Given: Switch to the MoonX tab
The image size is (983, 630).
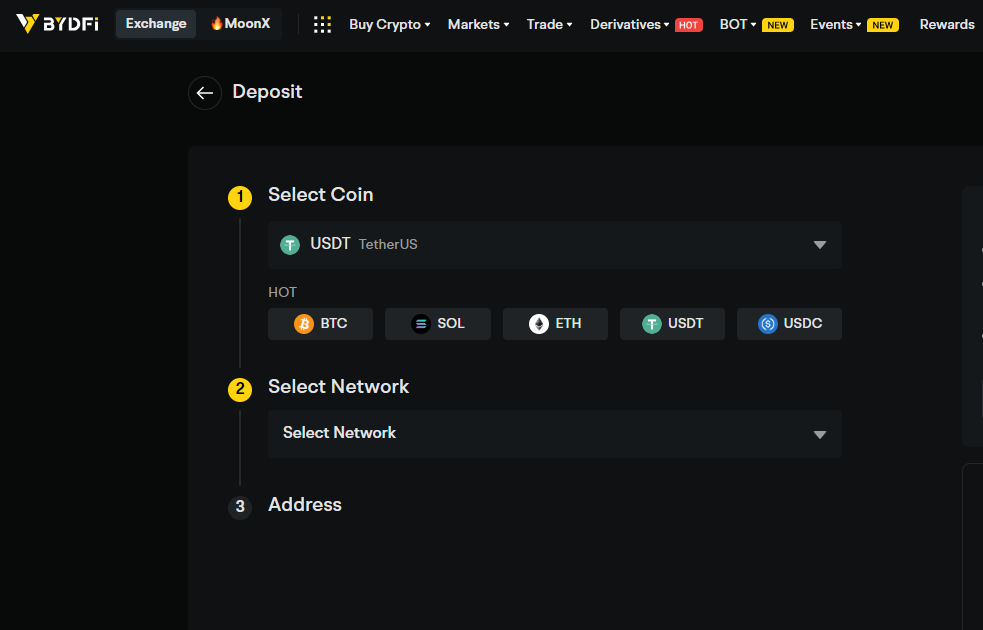Looking at the screenshot, I should click(x=240, y=24).
